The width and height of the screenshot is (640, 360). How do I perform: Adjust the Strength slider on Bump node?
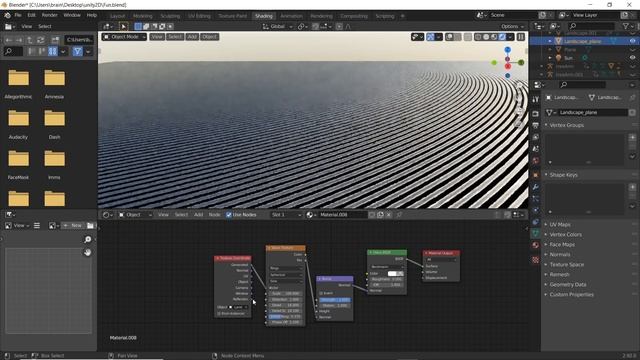(335, 300)
